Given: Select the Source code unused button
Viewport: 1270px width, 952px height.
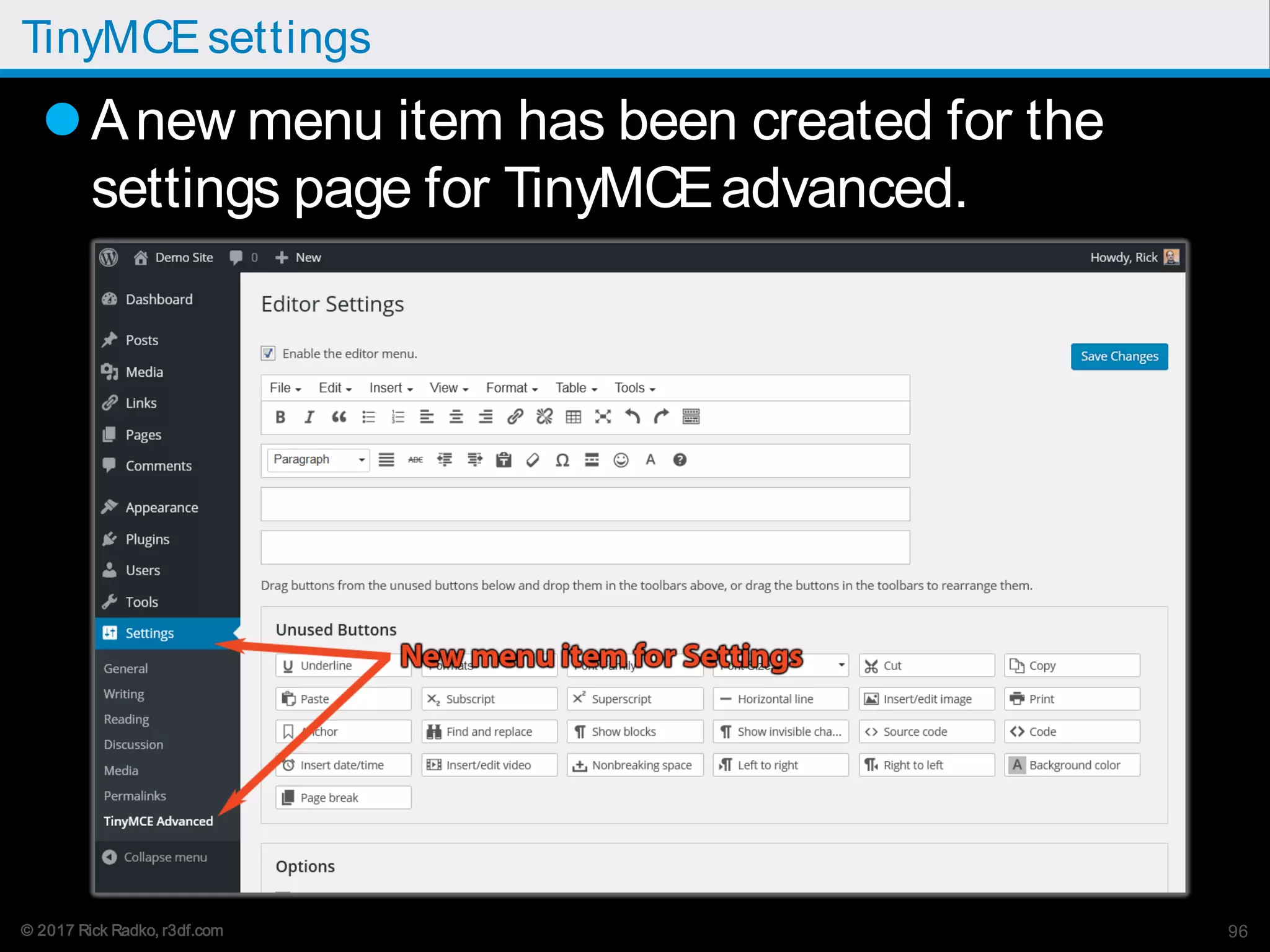Looking at the screenshot, I should pyautogui.click(x=926, y=732).
